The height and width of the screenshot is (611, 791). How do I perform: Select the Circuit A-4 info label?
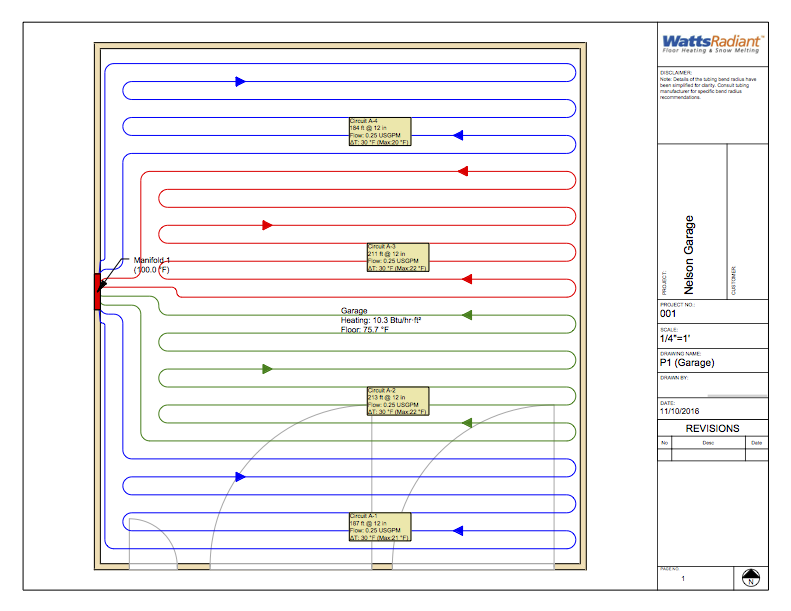379,132
